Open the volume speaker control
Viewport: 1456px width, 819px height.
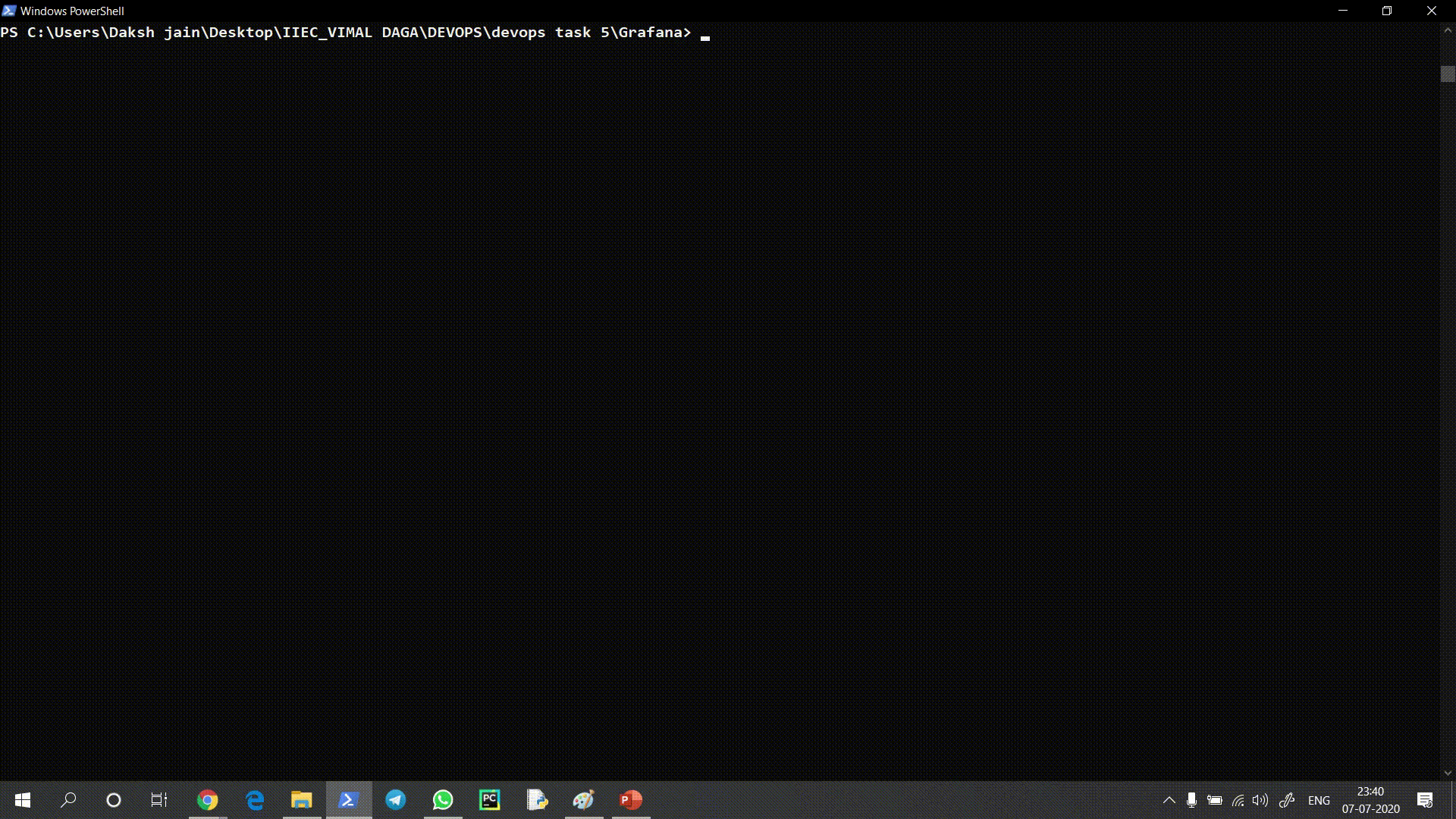point(1260,800)
